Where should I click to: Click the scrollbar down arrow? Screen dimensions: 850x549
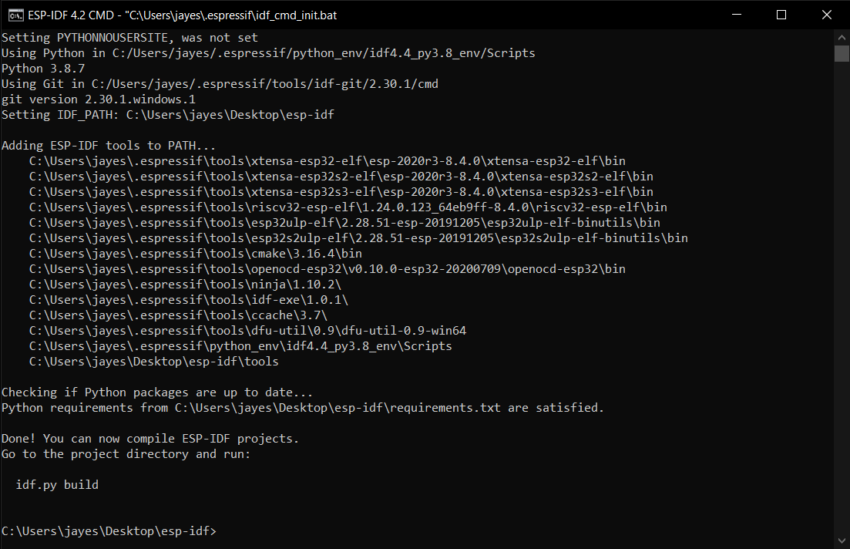841,540
